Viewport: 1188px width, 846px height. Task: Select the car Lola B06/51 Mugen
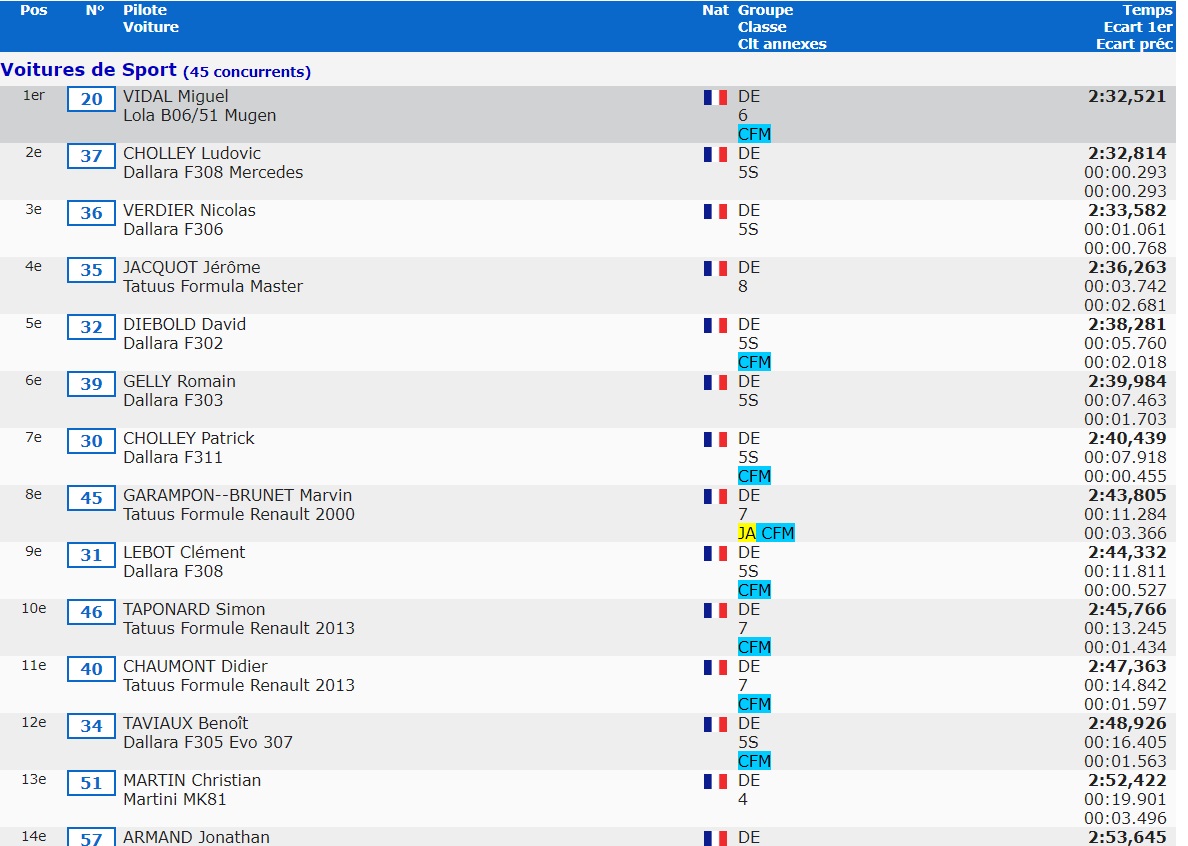[200, 115]
